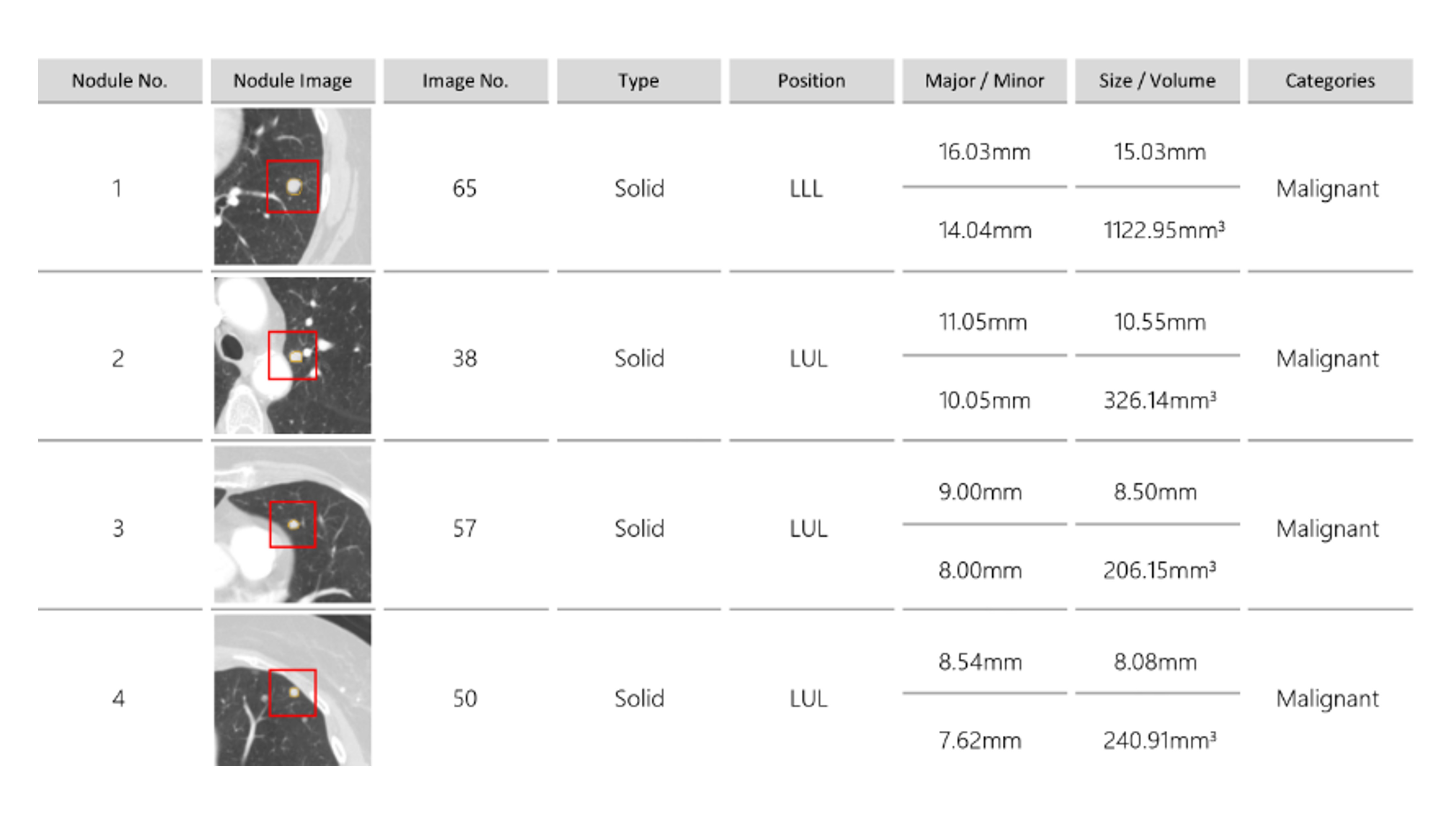Select the Type column header
The image size is (1456, 819).
click(639, 81)
